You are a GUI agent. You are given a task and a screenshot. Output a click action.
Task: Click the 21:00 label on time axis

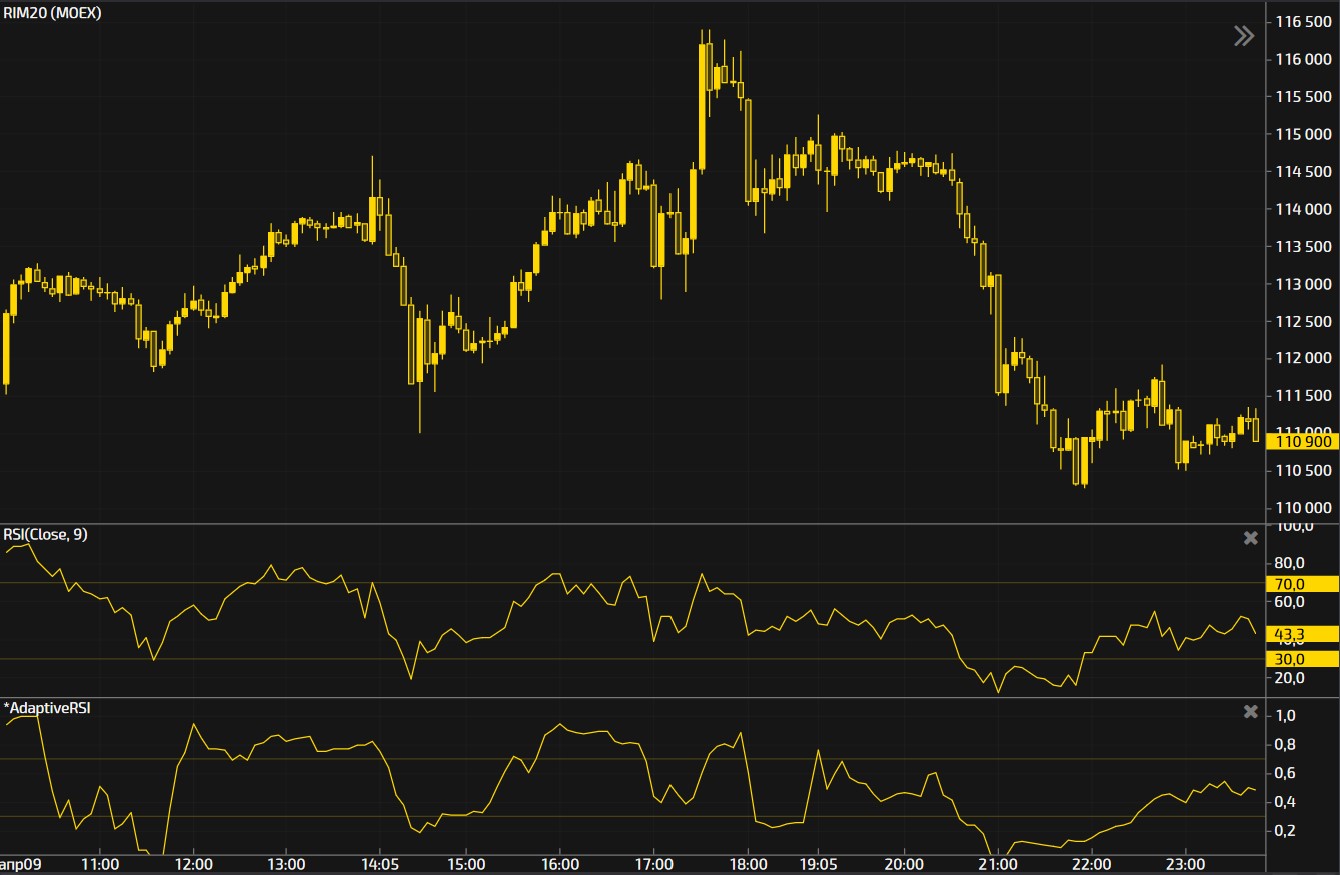998,864
